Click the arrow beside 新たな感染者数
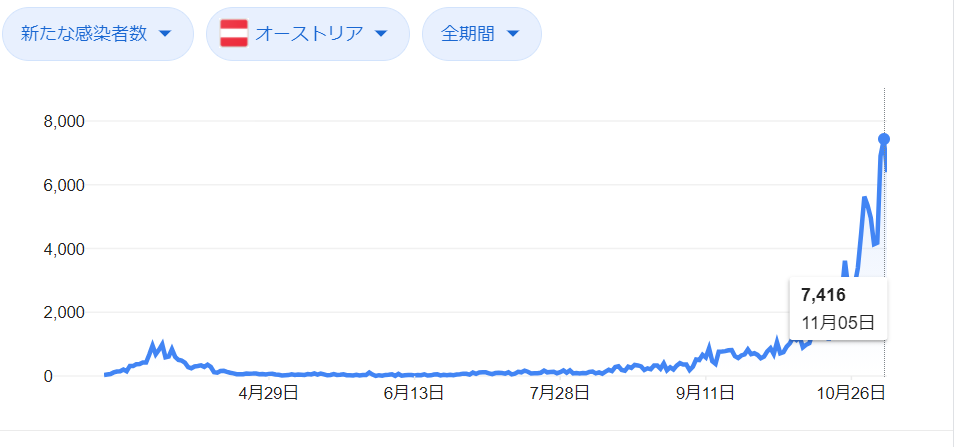967x447 pixels. (x=164, y=34)
